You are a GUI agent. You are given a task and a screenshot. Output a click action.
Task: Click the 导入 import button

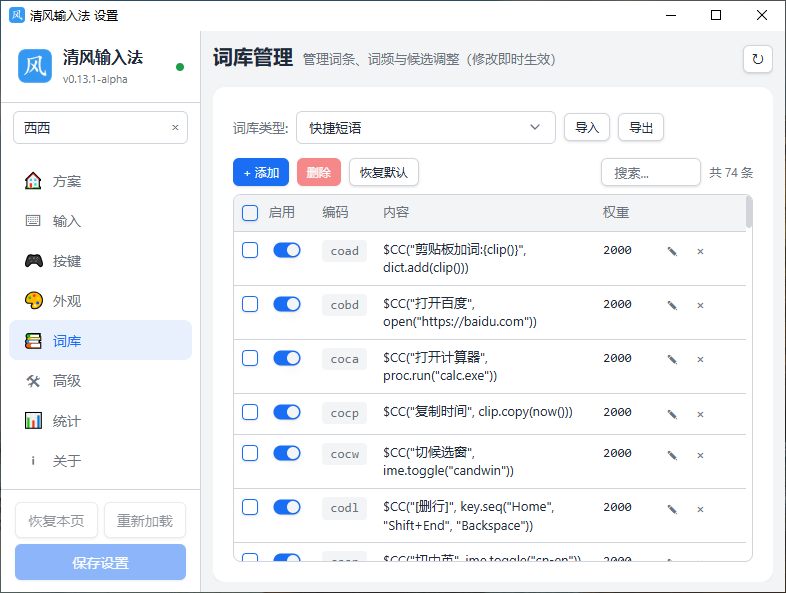pos(587,127)
